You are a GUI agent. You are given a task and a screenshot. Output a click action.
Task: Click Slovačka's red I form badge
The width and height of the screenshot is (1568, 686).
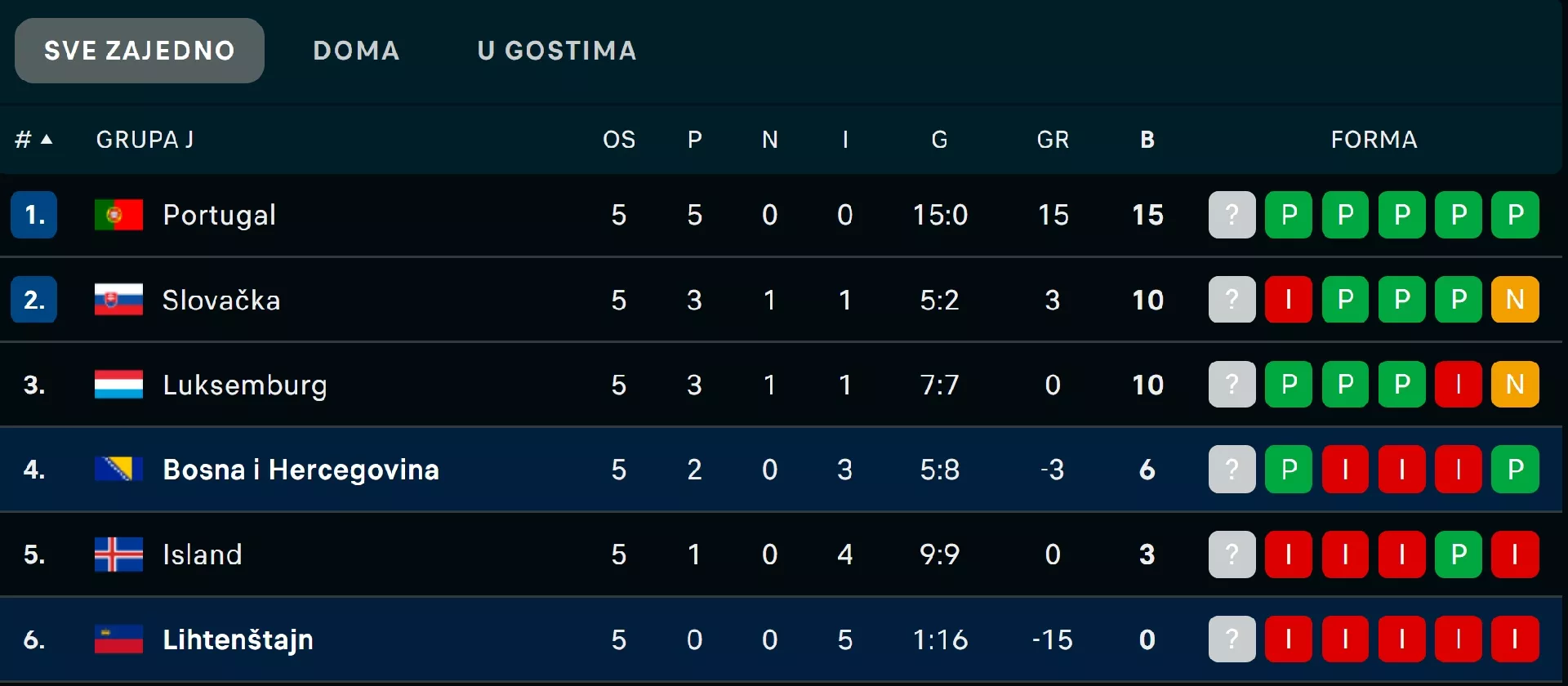click(x=1288, y=300)
